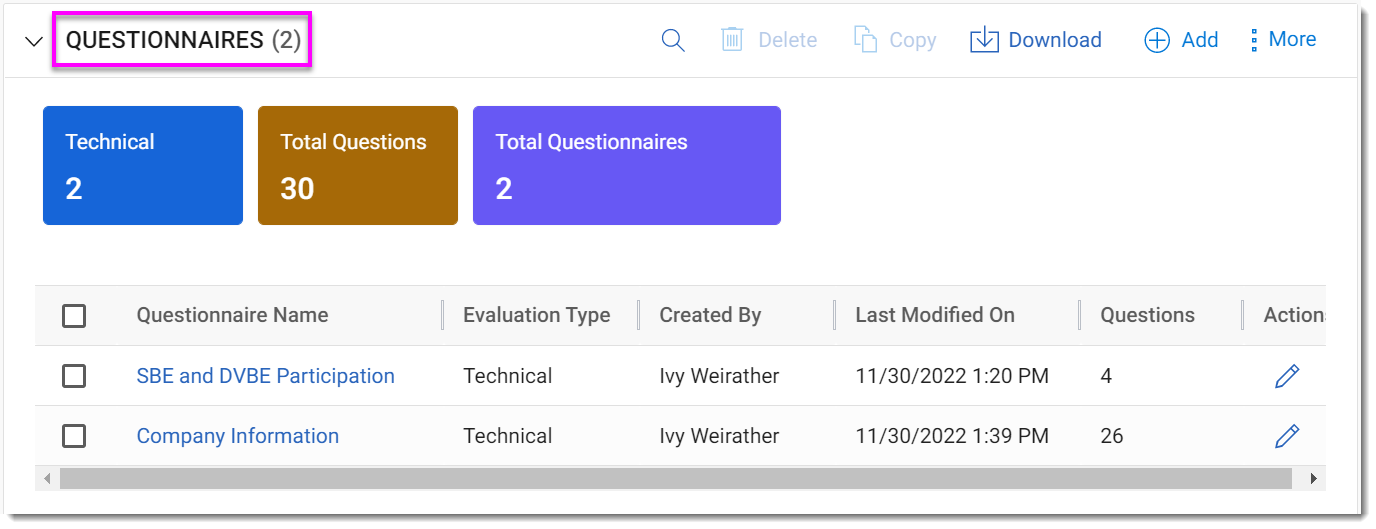Sort by Evaluation Type column header

536,315
